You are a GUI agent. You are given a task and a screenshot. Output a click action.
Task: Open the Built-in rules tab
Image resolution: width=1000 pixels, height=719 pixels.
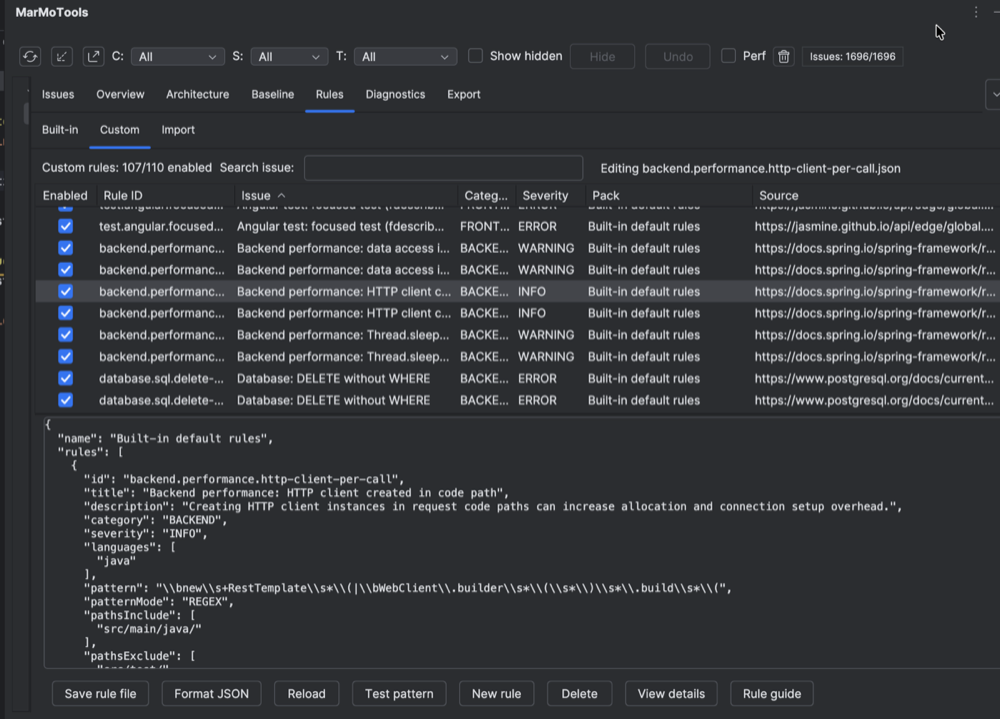click(x=59, y=129)
